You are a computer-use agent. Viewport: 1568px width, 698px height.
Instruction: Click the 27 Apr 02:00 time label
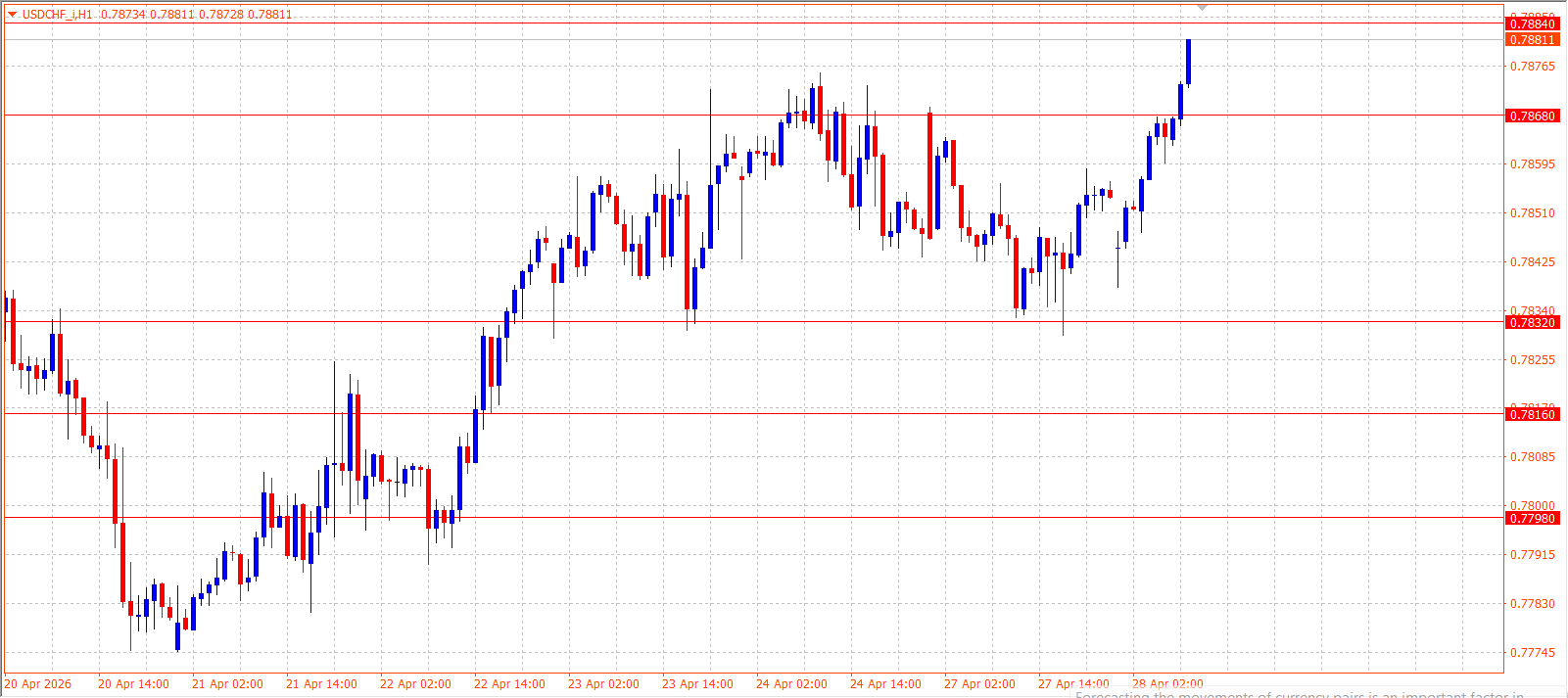tap(979, 684)
